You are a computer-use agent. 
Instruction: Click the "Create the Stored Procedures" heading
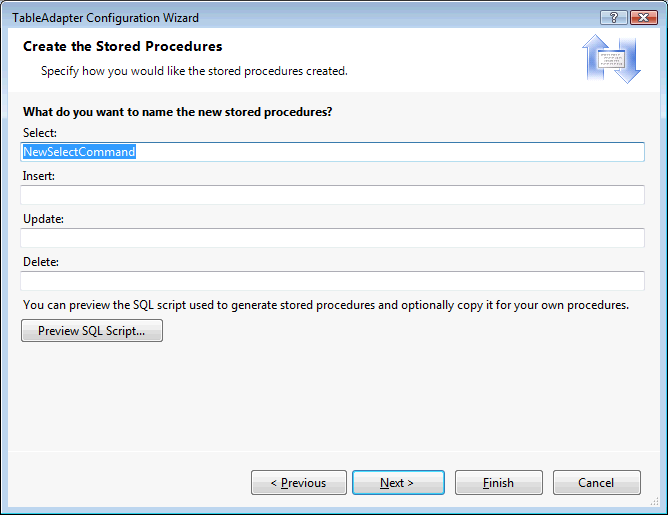(122, 47)
